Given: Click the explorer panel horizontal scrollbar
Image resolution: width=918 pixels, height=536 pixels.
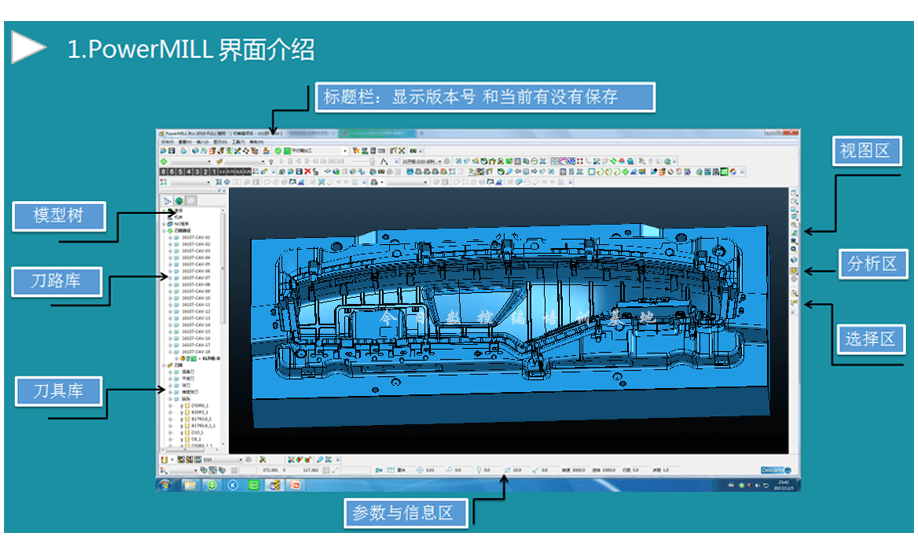Looking at the screenshot, I should tap(186, 450).
